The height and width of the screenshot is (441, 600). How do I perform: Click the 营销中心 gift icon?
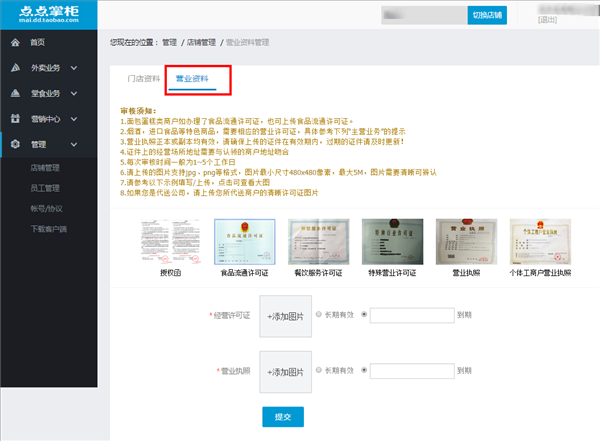coord(15,119)
